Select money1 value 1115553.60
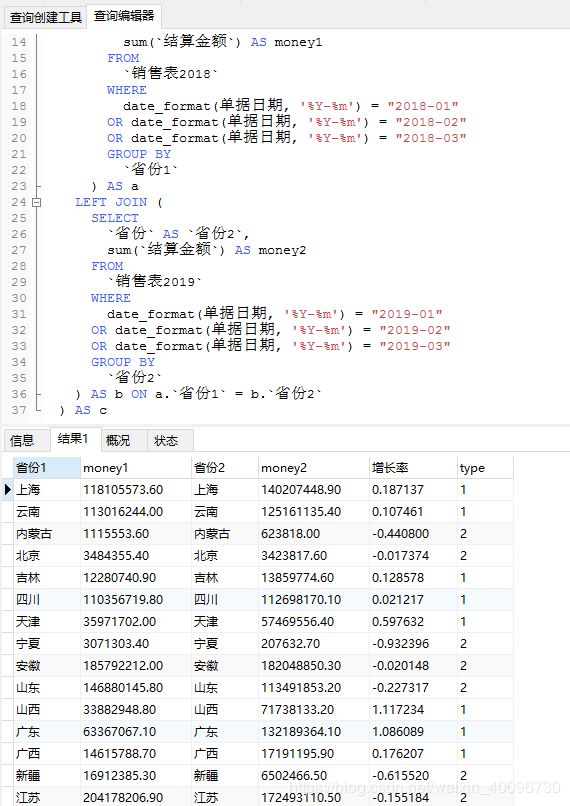The width and height of the screenshot is (570, 806). click(x=136, y=534)
